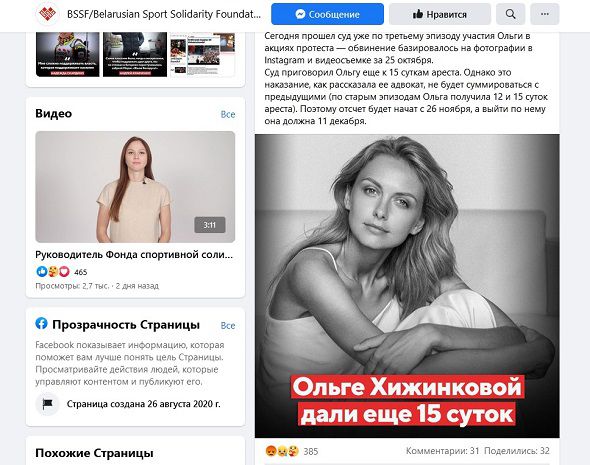This screenshot has width=590, height=465.
Task: Open the page search magnifier icon
Action: tap(510, 14)
